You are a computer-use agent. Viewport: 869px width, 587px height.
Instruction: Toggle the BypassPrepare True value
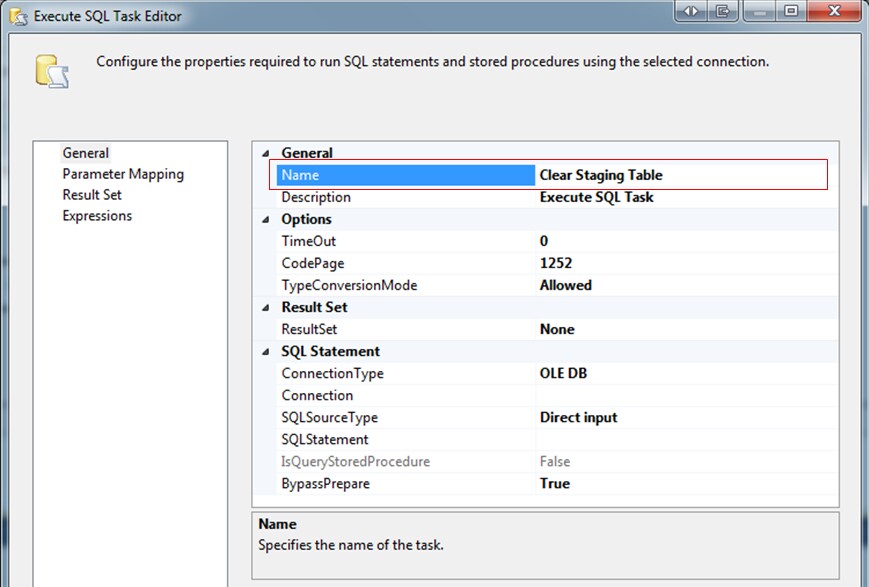[x=680, y=483]
